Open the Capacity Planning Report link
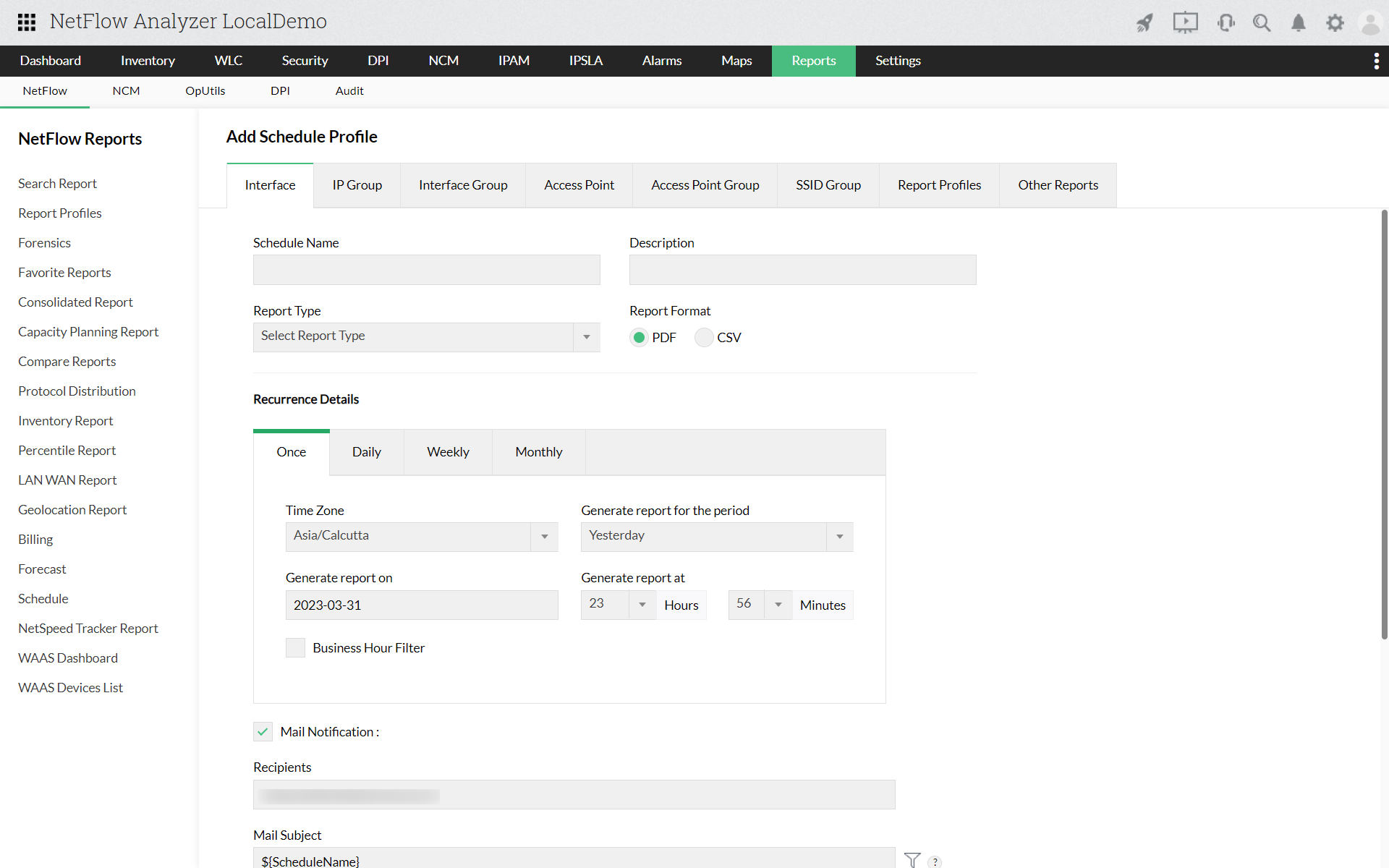This screenshot has width=1389, height=868. (x=88, y=332)
